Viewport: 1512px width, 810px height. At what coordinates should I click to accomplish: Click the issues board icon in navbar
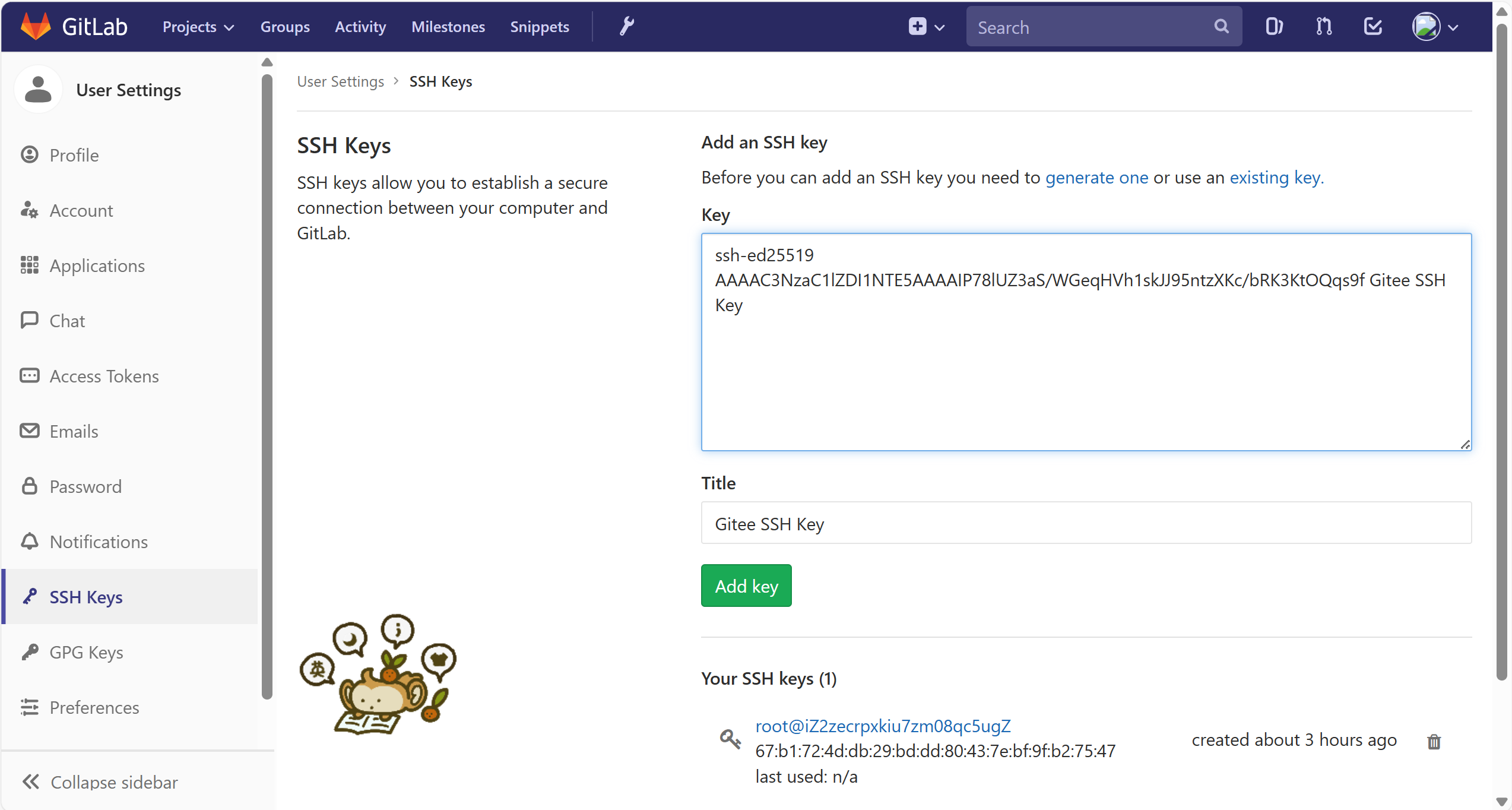coord(1273,27)
